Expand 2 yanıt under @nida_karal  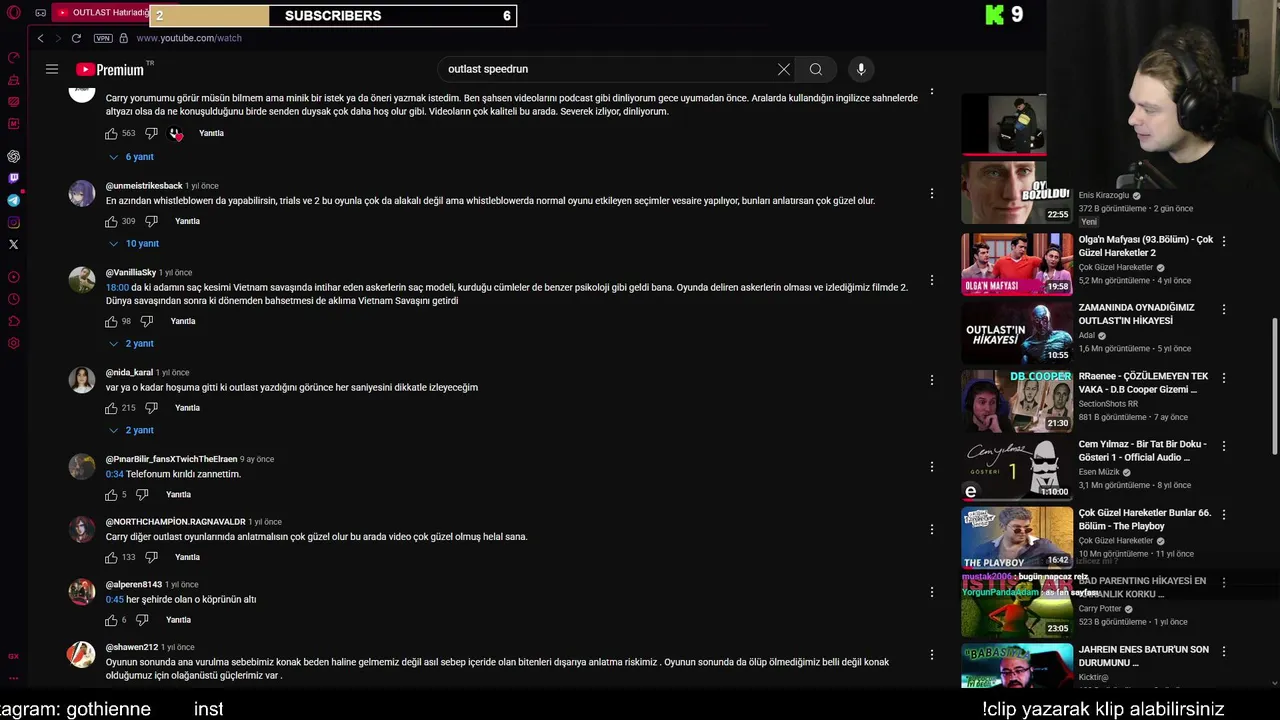(x=131, y=430)
